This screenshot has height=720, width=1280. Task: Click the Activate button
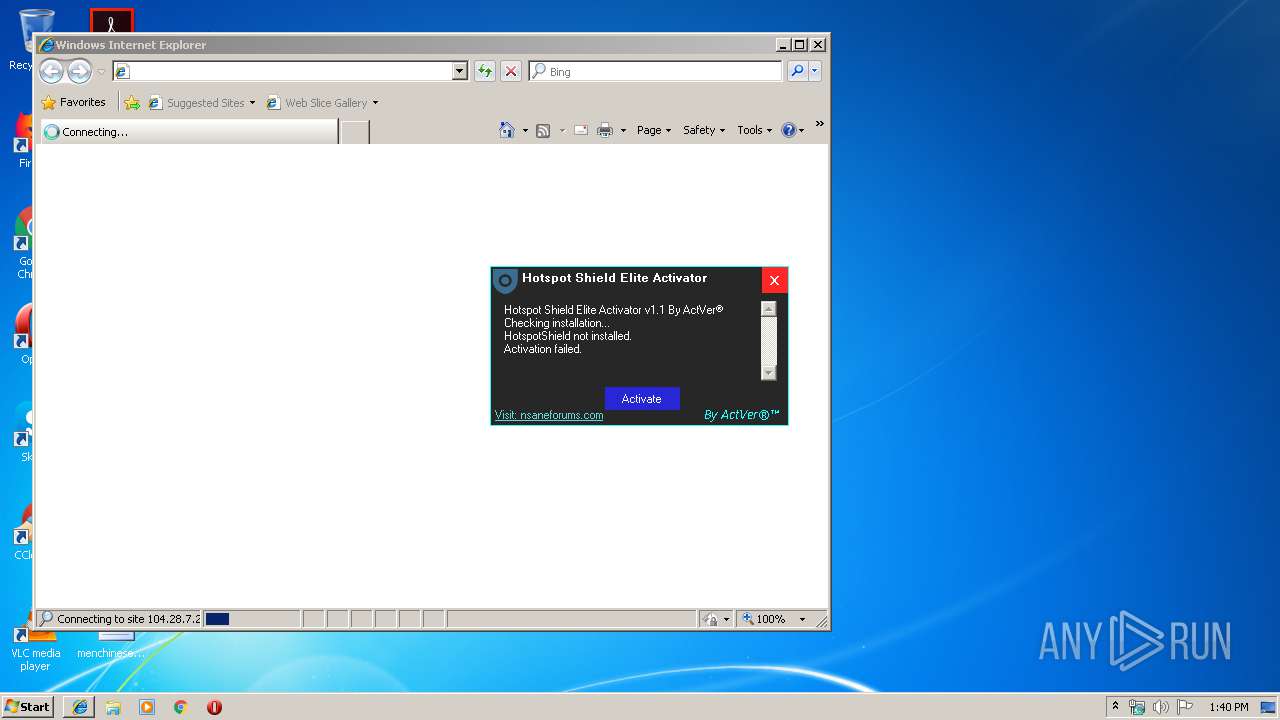click(x=642, y=398)
